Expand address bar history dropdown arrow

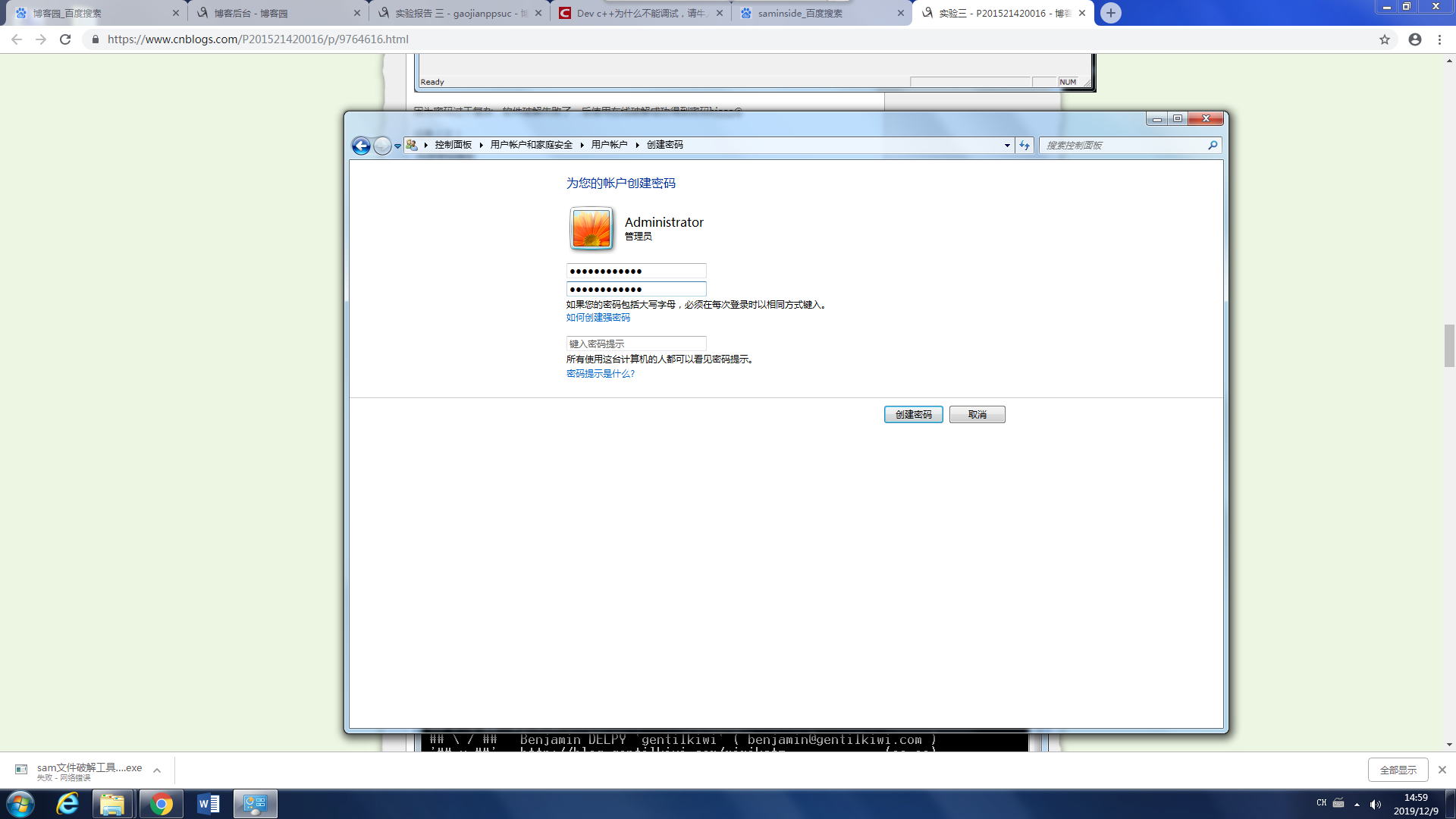(1007, 145)
